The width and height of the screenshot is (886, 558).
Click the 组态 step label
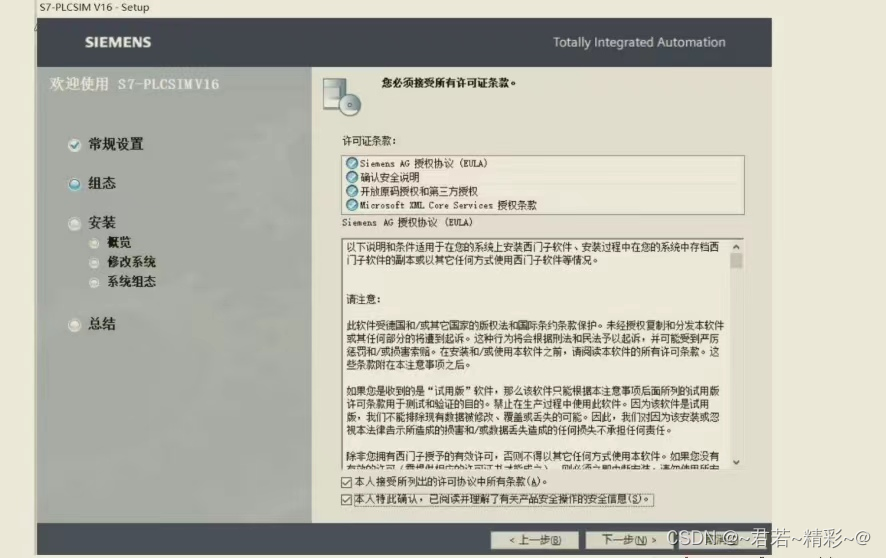pos(102,184)
